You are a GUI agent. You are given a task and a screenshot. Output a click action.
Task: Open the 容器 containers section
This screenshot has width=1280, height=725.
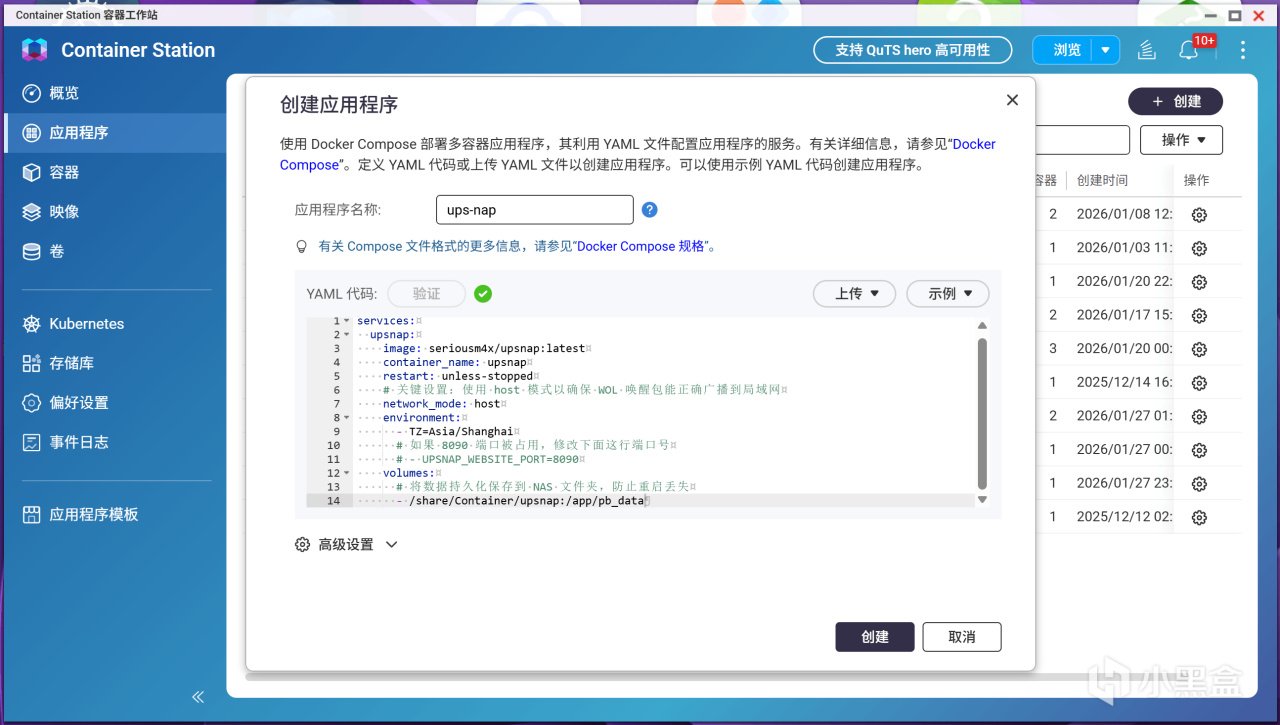[113, 172]
